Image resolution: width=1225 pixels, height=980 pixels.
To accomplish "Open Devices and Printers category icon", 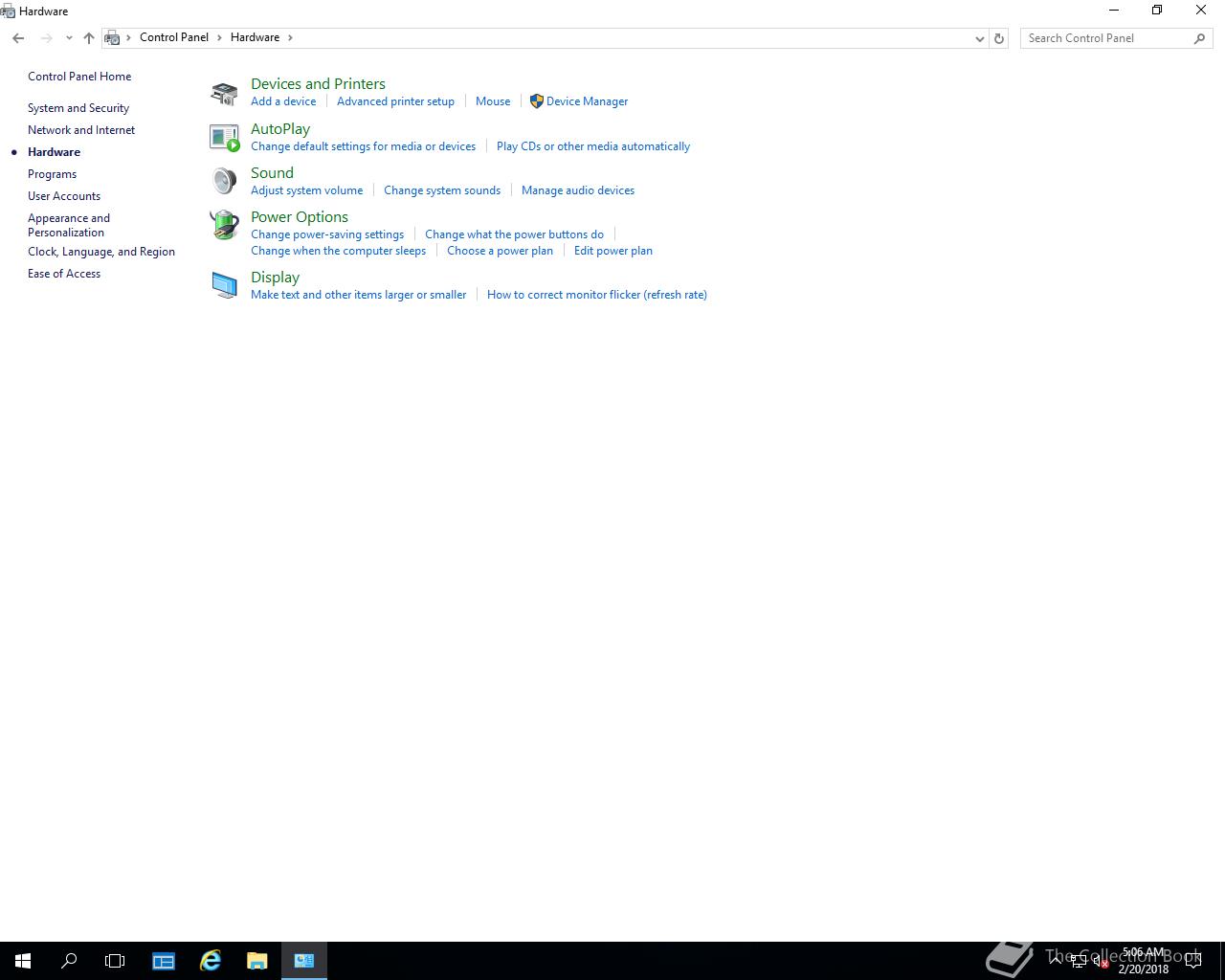I will 224,93.
